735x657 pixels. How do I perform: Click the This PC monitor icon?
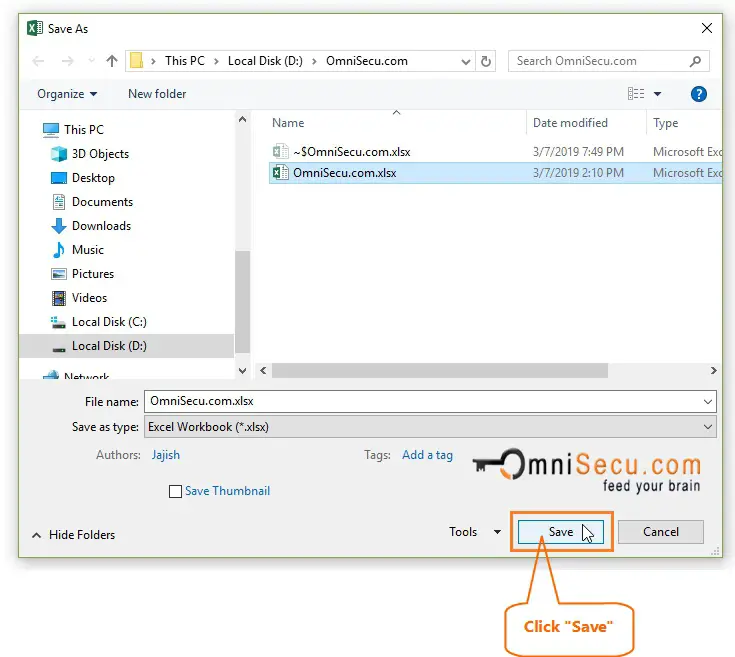(x=51, y=130)
